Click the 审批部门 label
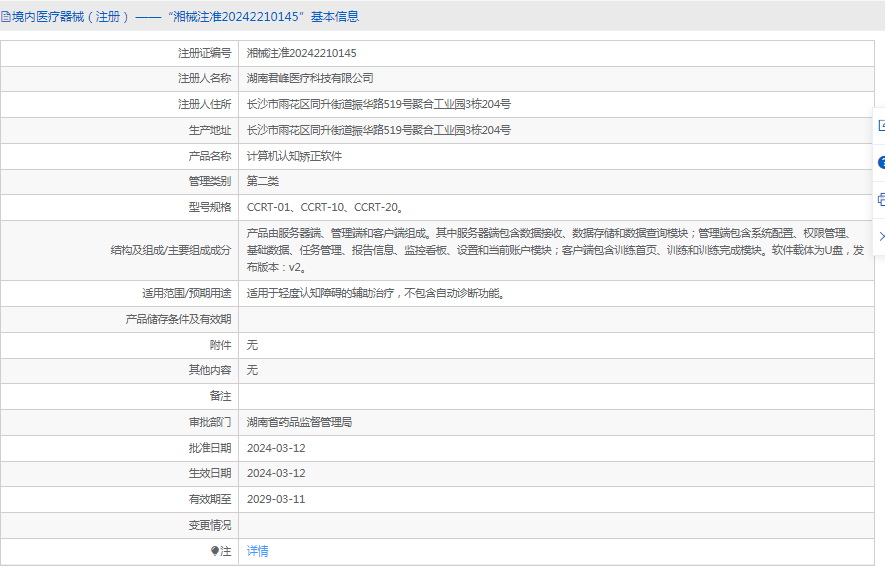 [209, 422]
